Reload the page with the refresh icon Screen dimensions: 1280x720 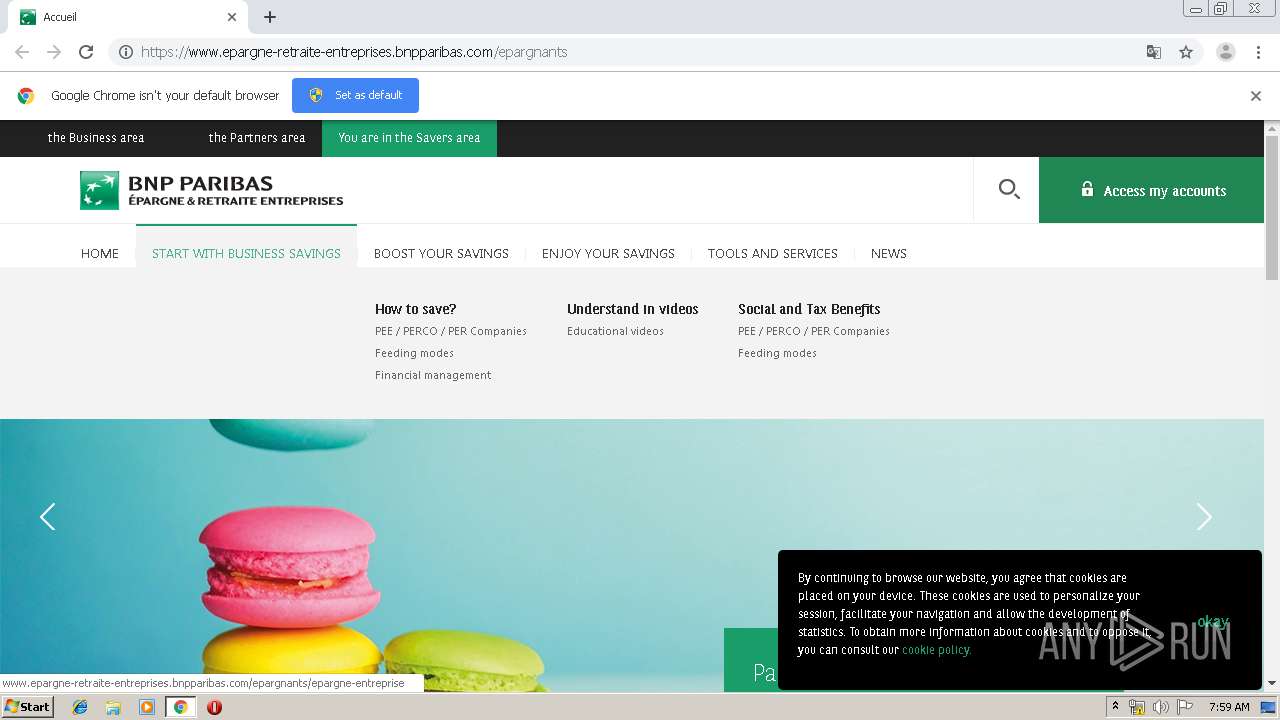[x=86, y=52]
